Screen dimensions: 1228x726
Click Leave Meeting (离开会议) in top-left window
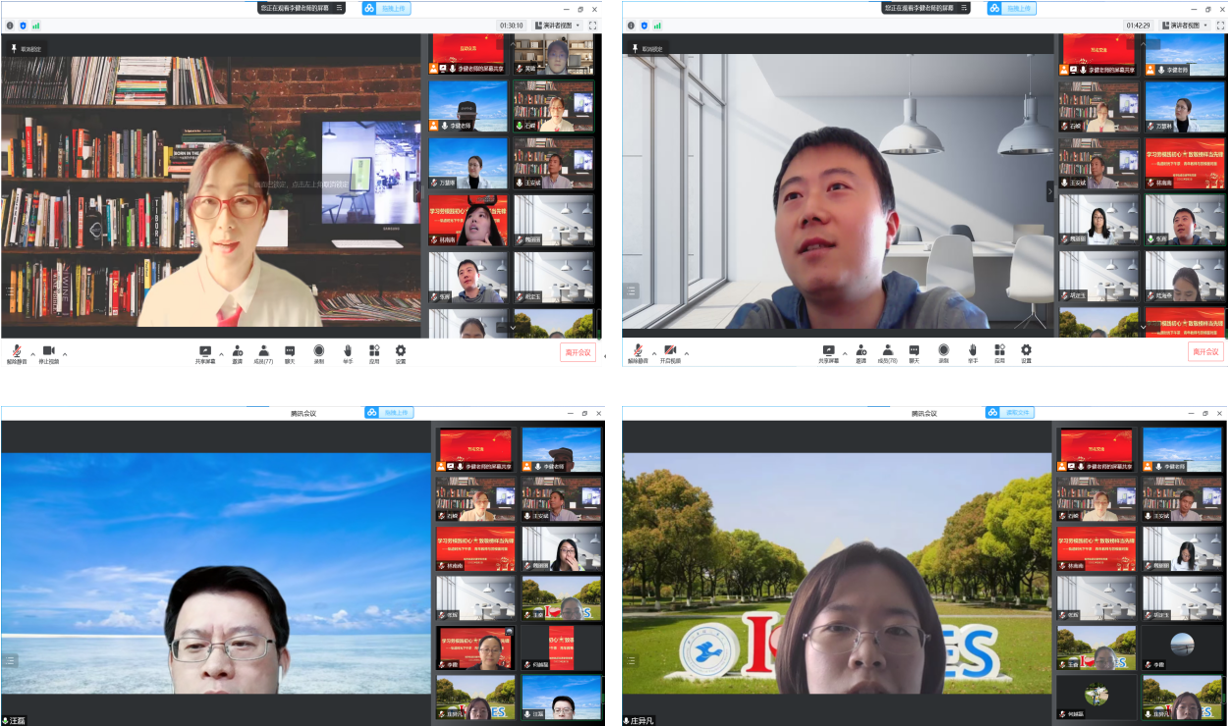pos(578,352)
